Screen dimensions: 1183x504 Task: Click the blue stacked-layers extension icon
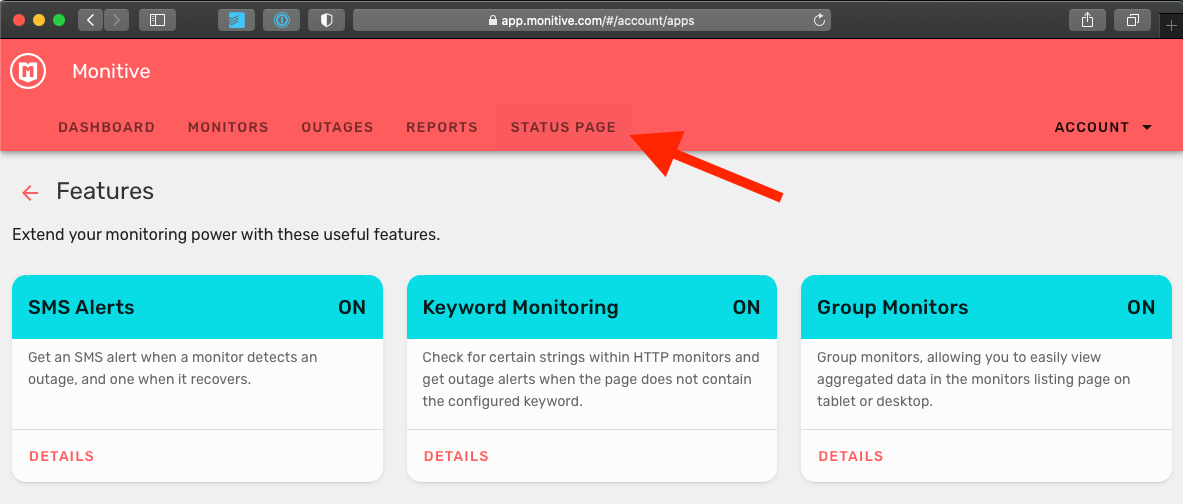click(237, 20)
